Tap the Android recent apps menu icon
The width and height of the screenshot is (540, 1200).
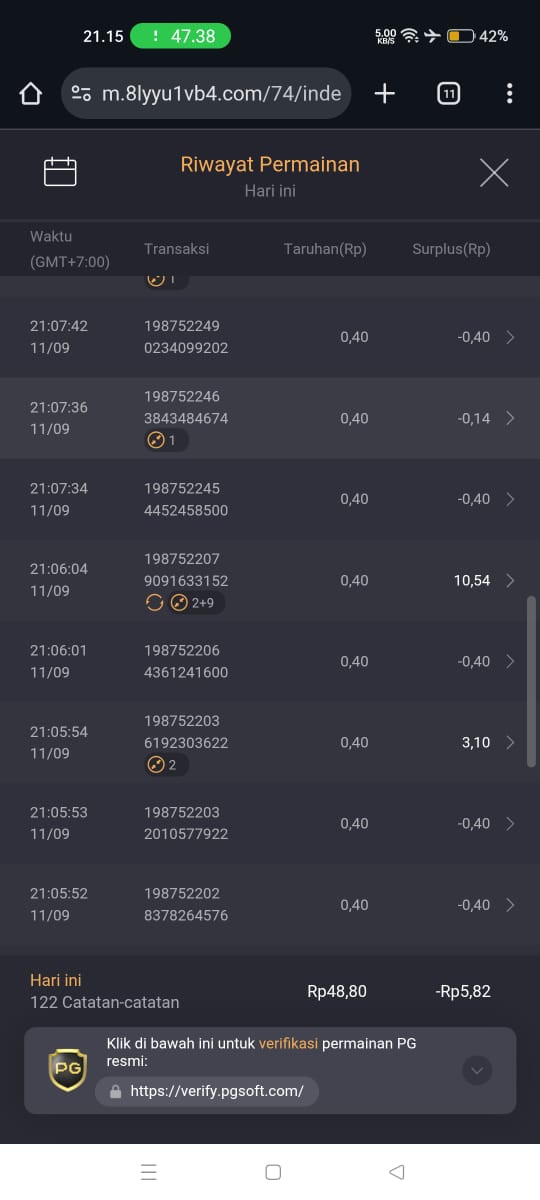[148, 1172]
